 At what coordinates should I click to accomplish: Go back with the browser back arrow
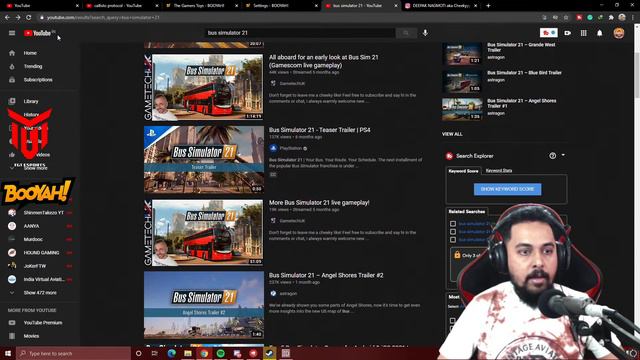[x=7, y=18]
